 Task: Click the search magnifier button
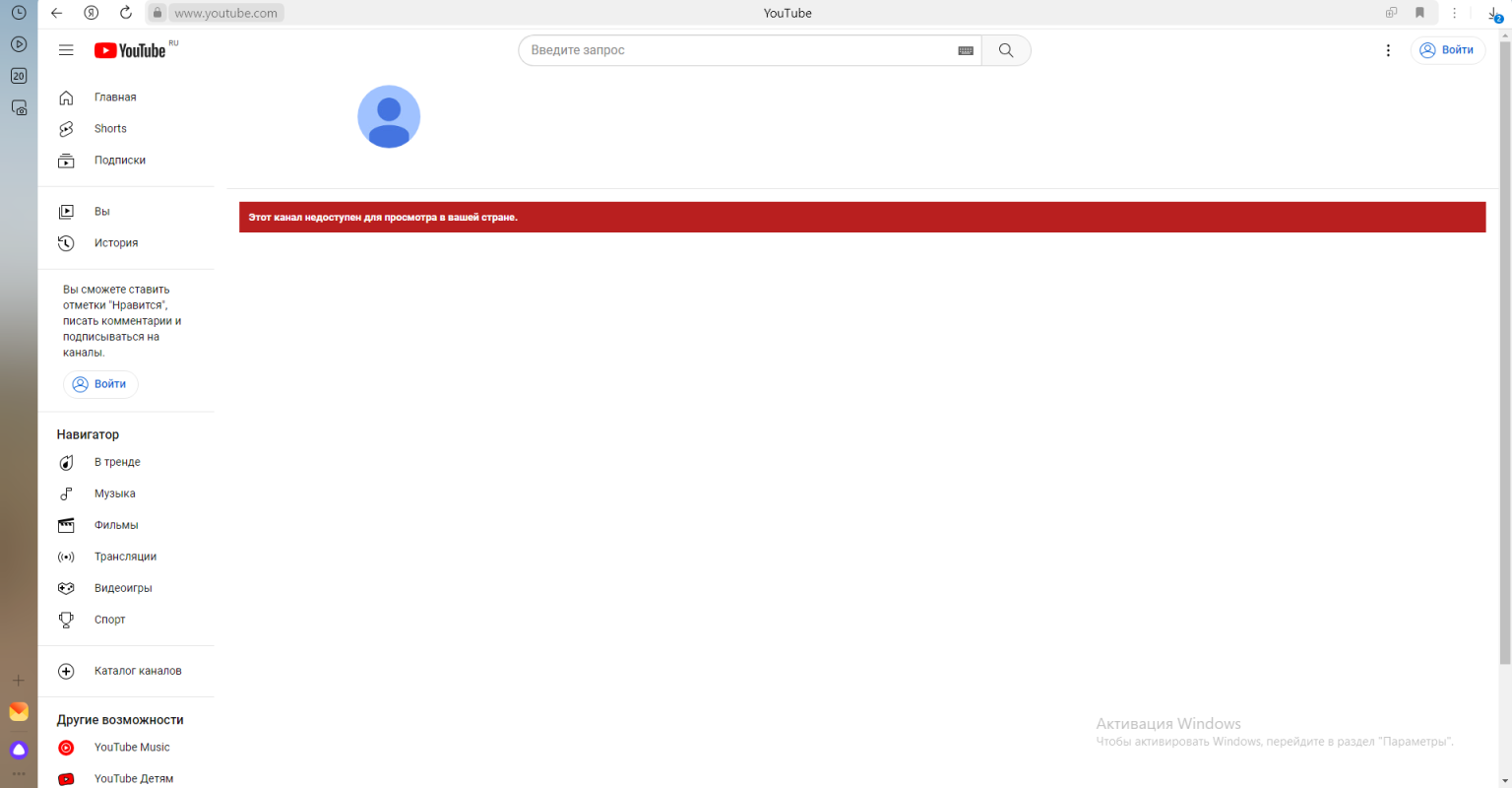[x=1006, y=50]
